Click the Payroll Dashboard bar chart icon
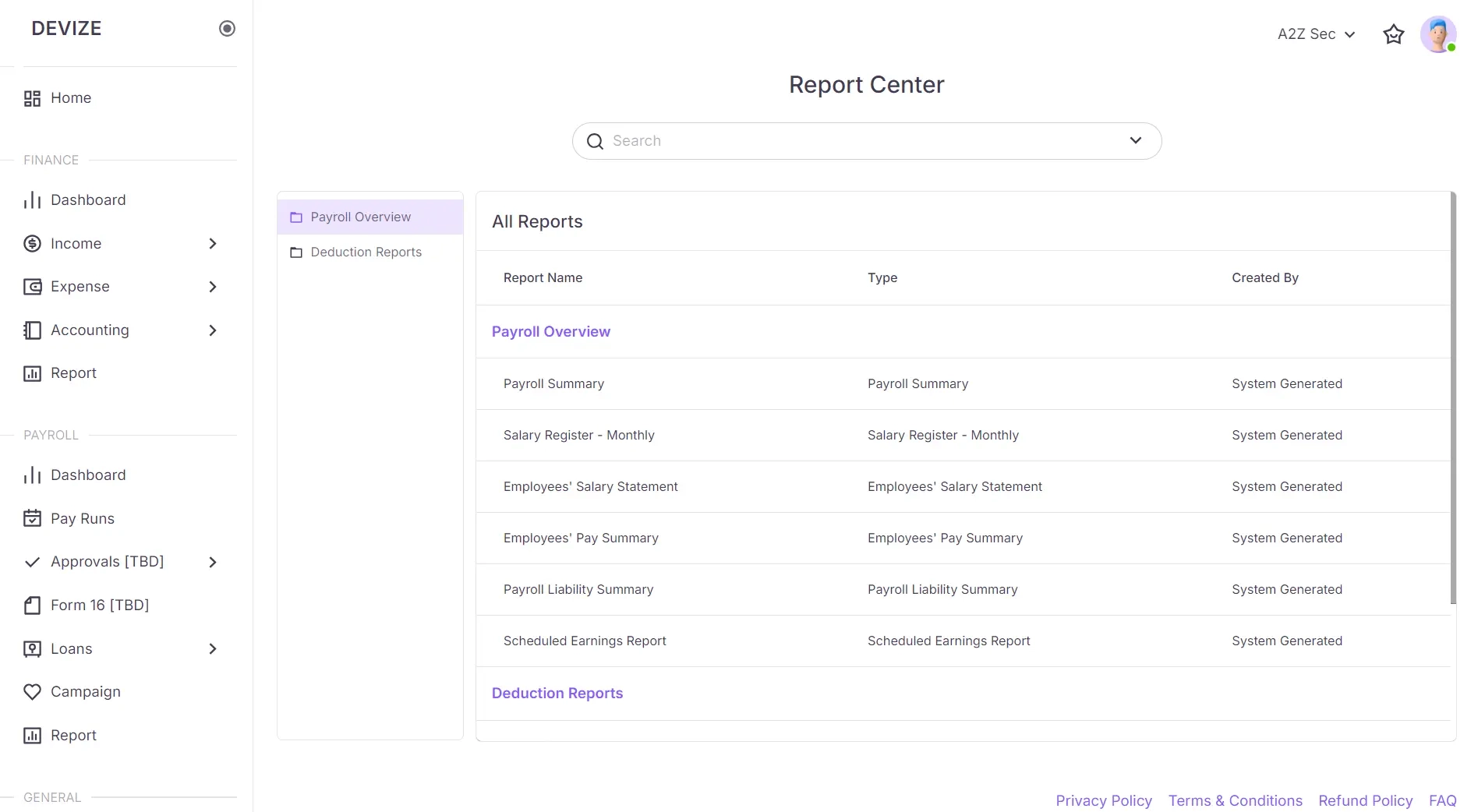 (x=32, y=475)
